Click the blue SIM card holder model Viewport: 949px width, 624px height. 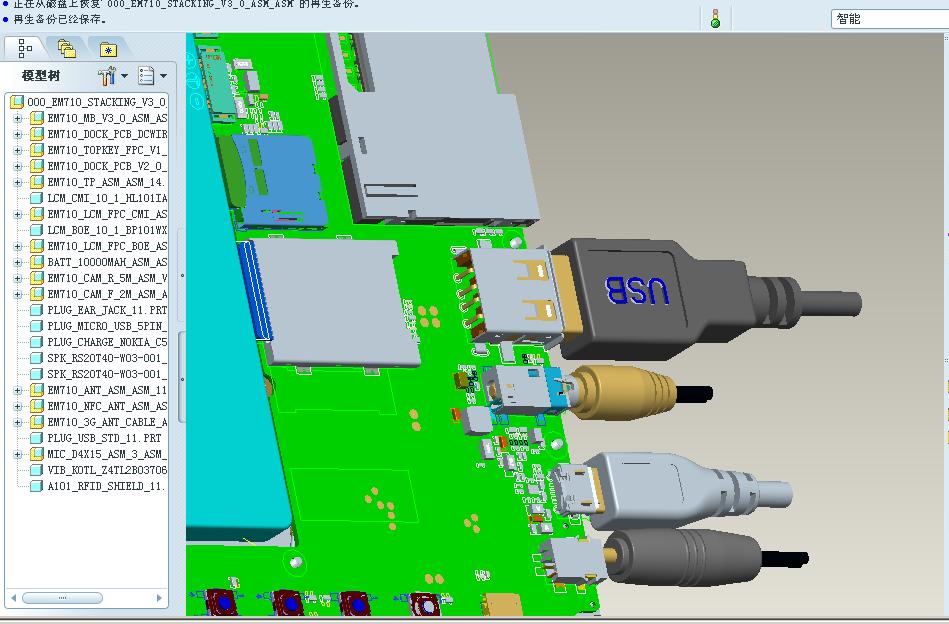278,182
